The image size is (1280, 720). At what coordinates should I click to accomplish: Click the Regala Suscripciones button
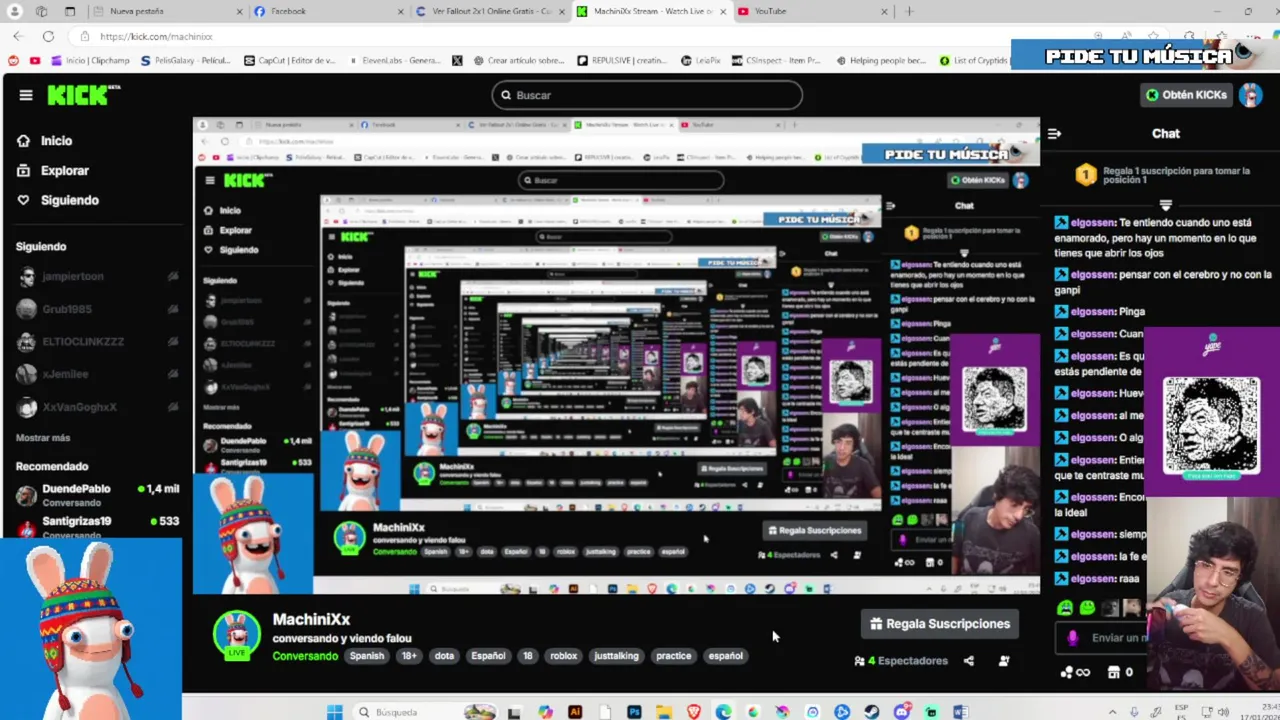(940, 624)
